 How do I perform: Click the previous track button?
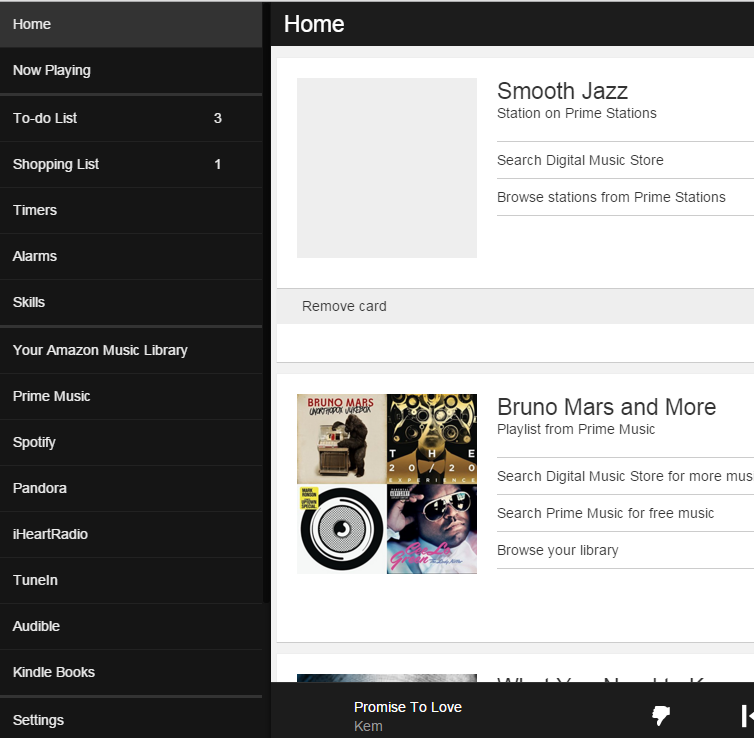(x=748, y=716)
